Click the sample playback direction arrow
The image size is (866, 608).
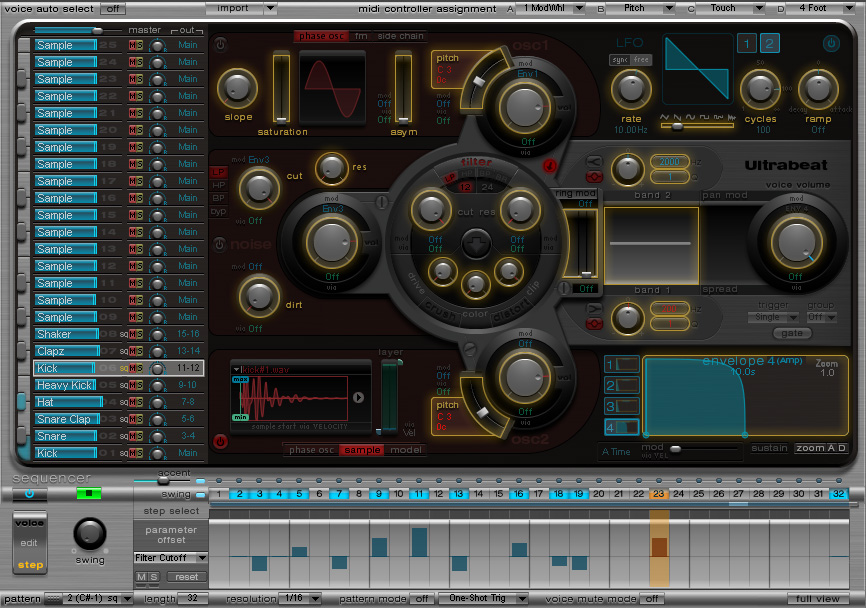359,397
